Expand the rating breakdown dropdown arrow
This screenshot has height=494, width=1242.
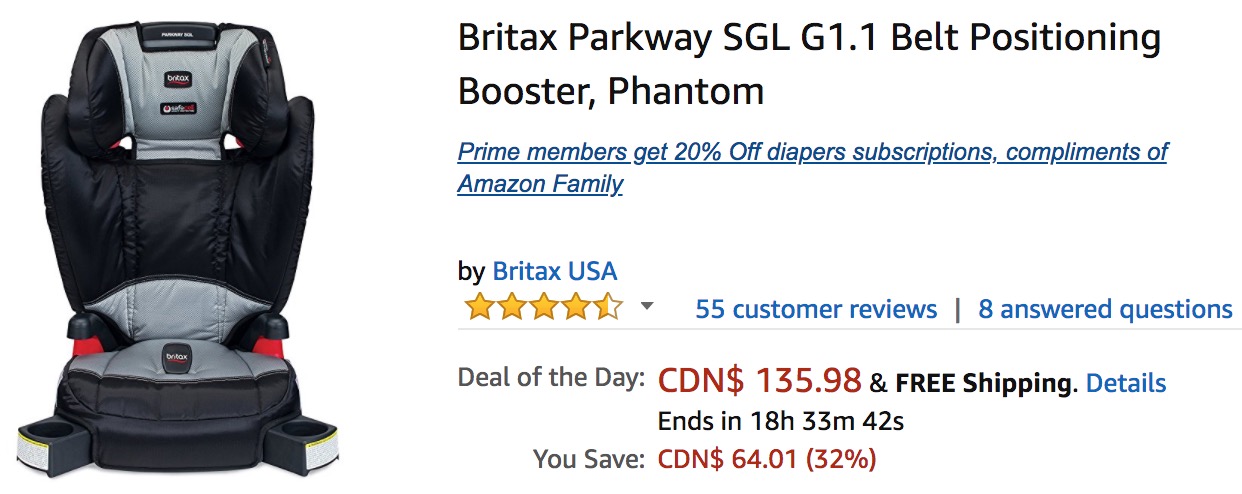647,306
